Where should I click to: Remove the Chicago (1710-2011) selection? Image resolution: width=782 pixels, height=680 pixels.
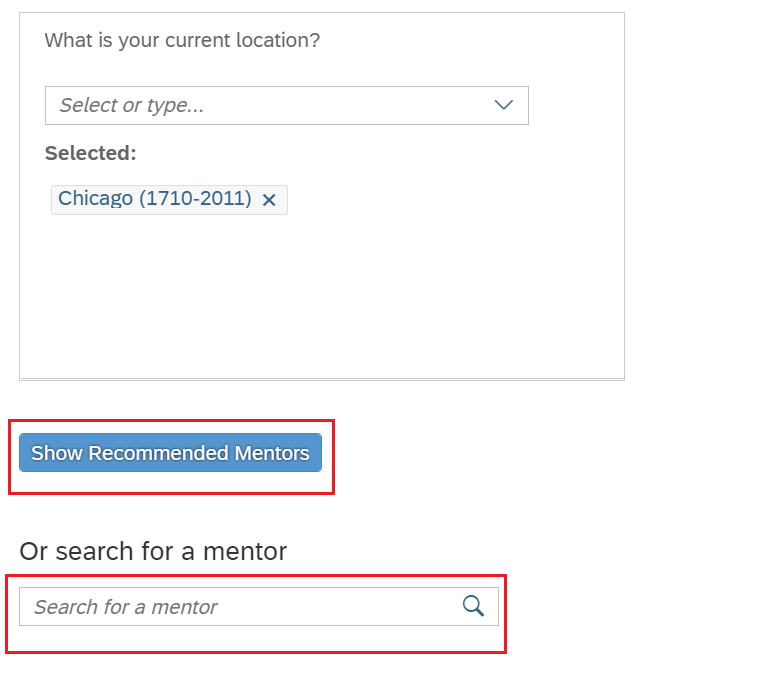coord(269,200)
